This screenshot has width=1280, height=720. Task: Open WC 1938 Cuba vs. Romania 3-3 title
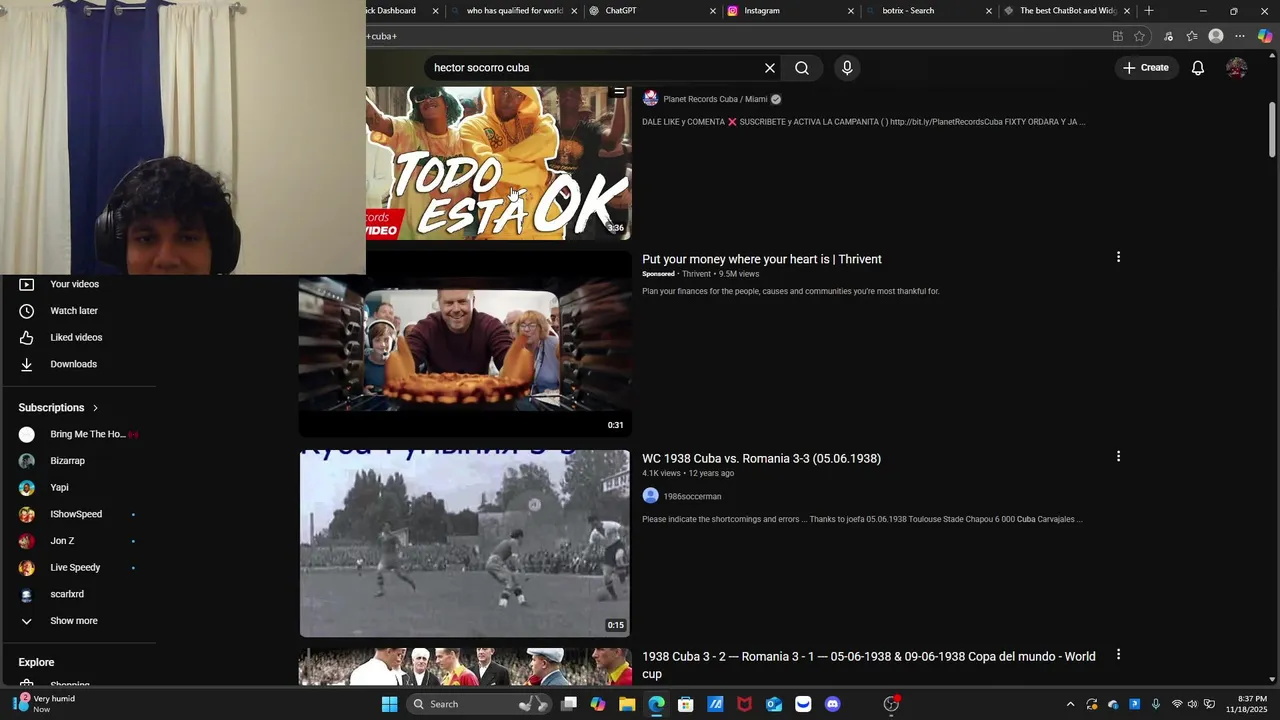click(761, 459)
